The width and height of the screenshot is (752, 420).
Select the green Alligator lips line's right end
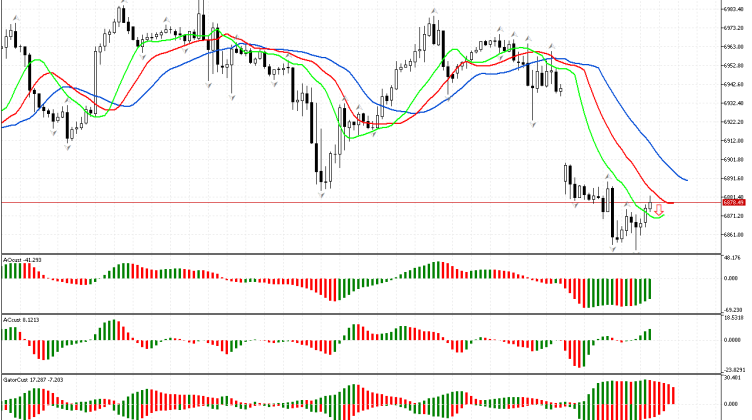tap(664, 216)
